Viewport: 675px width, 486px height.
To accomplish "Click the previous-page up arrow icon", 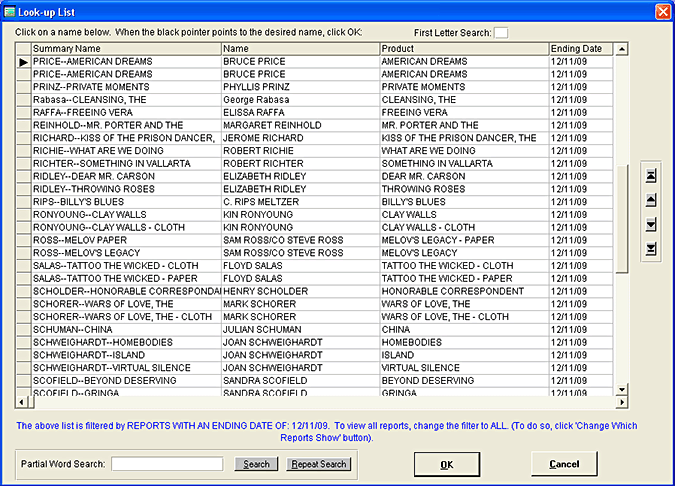I will click(x=652, y=200).
